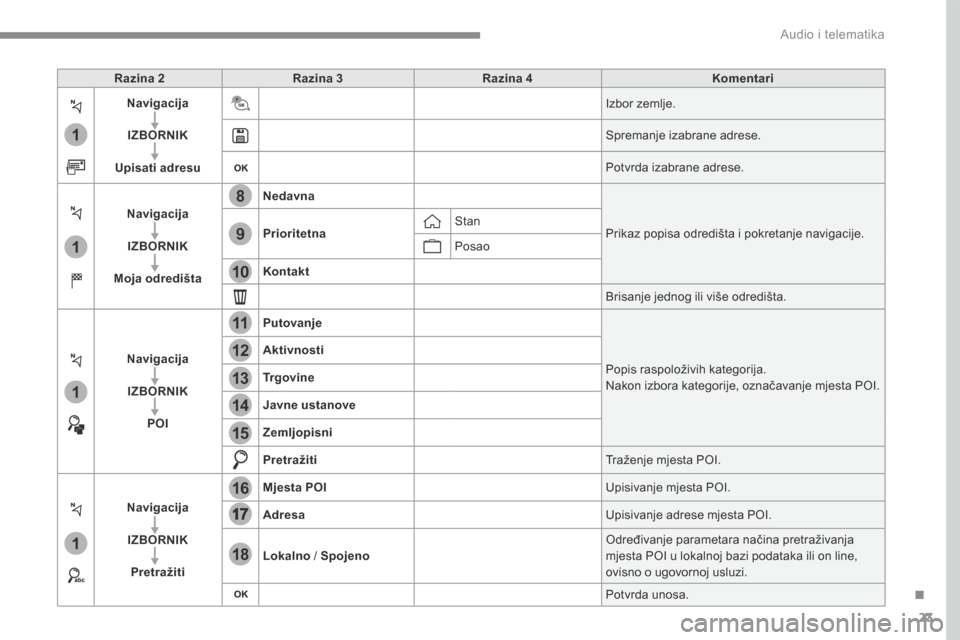Image resolution: width=960 pixels, height=640 pixels.
Task: Select the Putovanje category
Action: coord(292,323)
